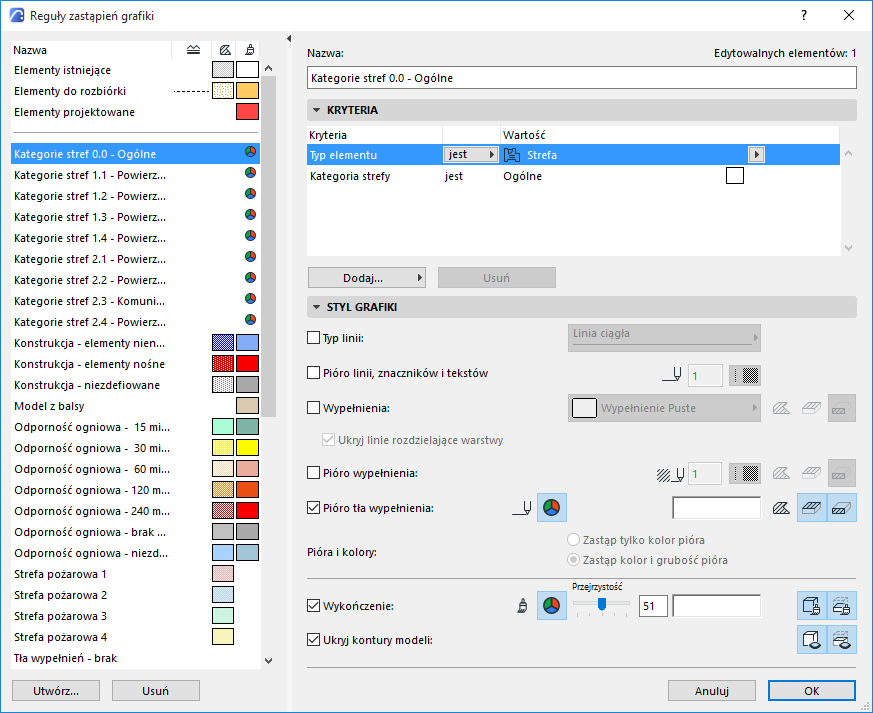The image size is (873, 713).
Task: Click red swatch of Elementy projektowane
Action: pyautogui.click(x=247, y=111)
